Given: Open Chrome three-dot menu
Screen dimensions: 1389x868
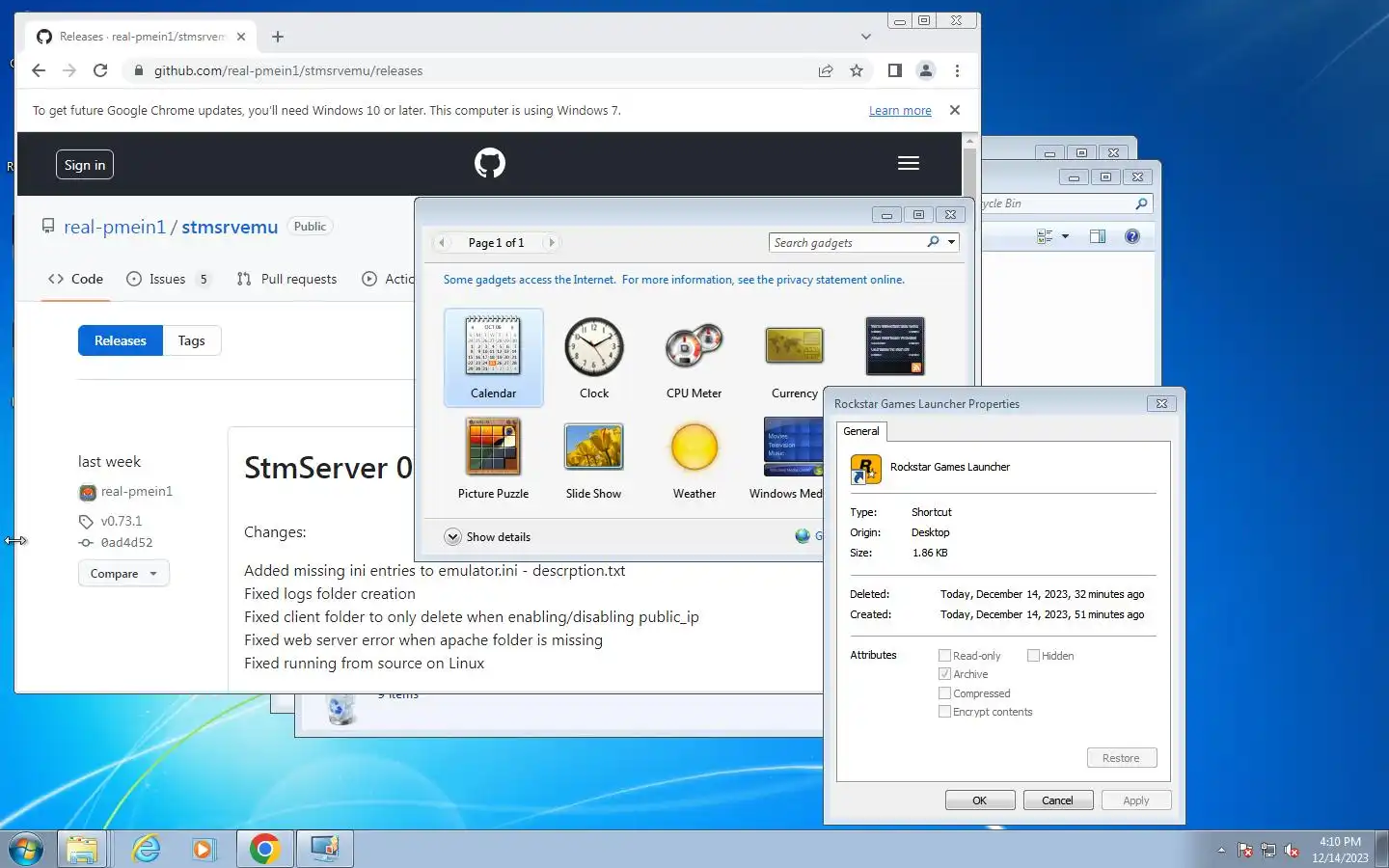Looking at the screenshot, I should [957, 70].
